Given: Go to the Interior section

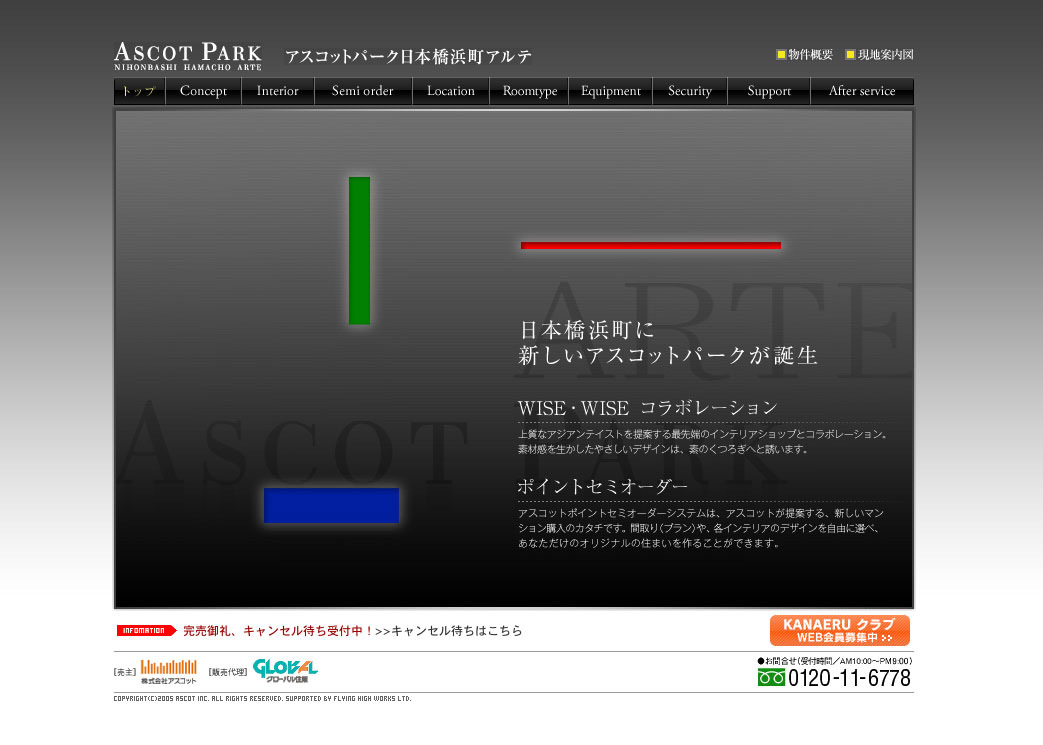Looking at the screenshot, I should [277, 91].
